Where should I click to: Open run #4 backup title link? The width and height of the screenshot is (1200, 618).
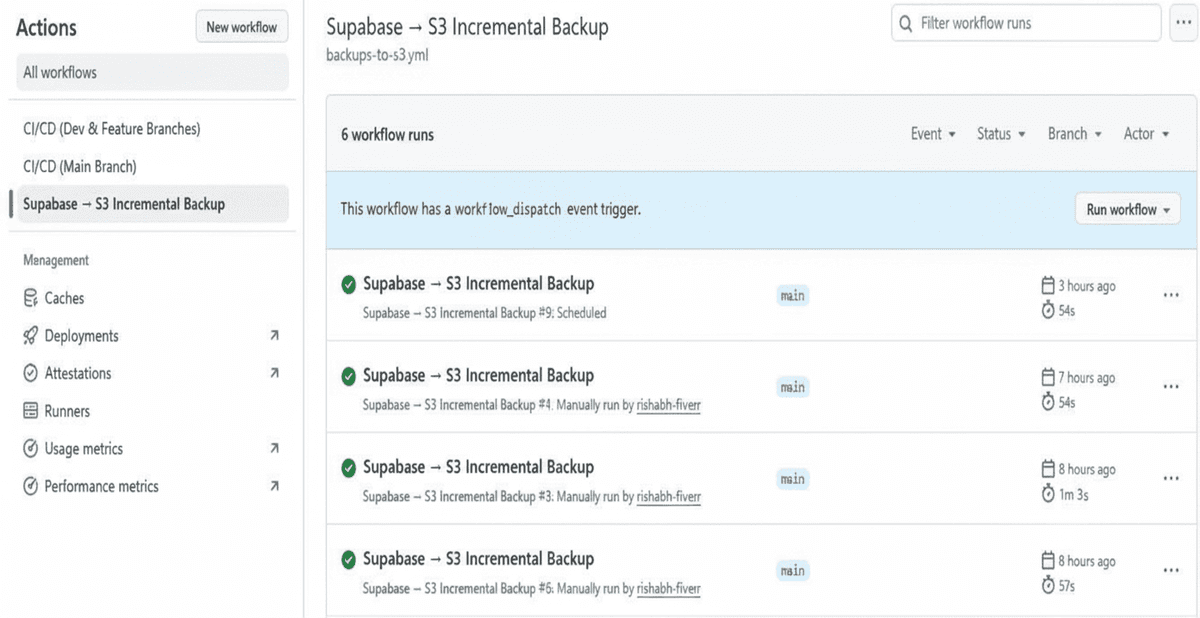(x=478, y=376)
